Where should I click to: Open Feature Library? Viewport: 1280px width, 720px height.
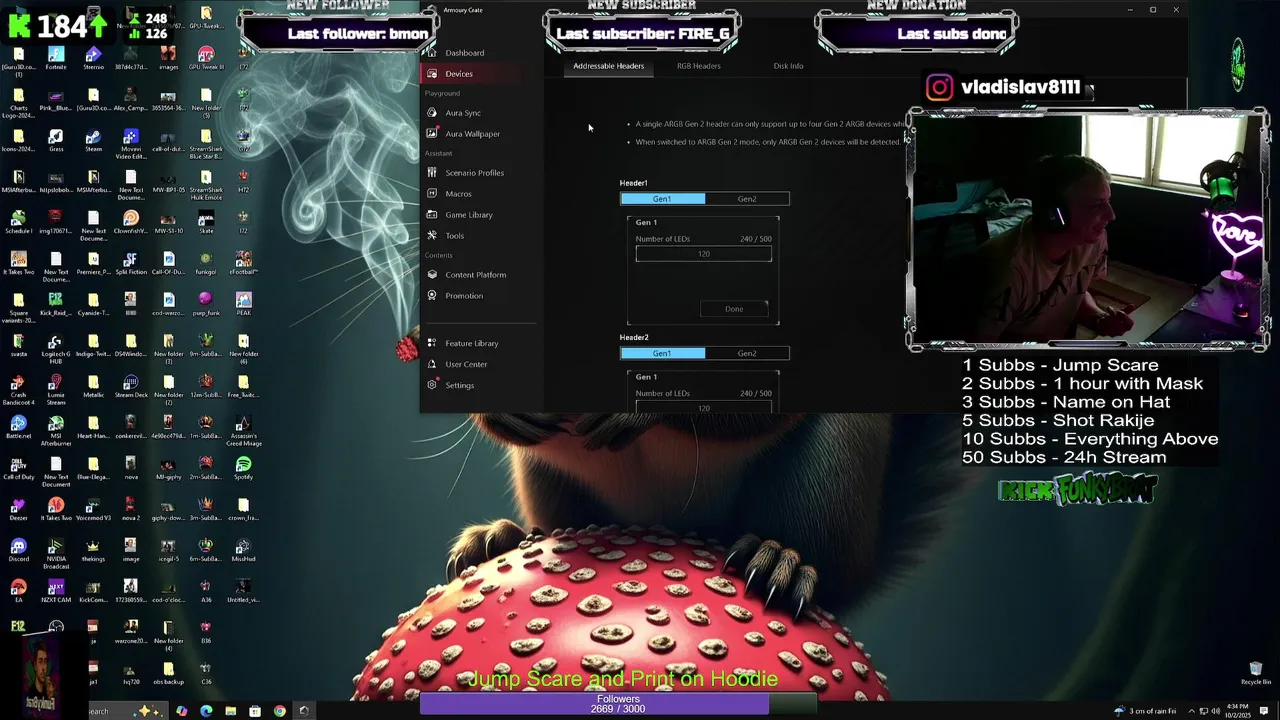[x=471, y=344]
